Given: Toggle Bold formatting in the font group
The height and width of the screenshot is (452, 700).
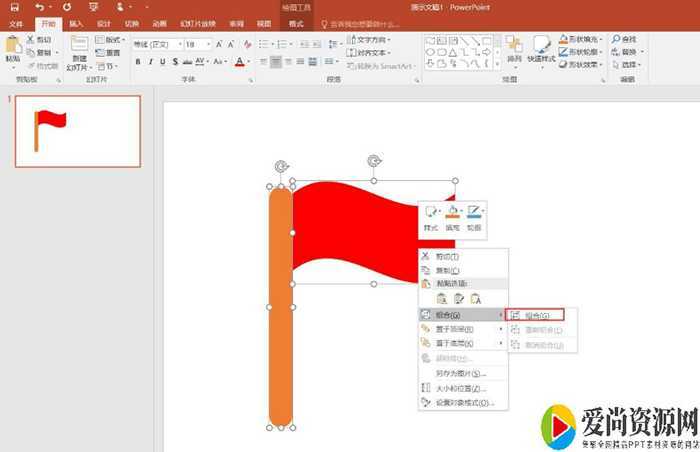Looking at the screenshot, I should [x=136, y=62].
